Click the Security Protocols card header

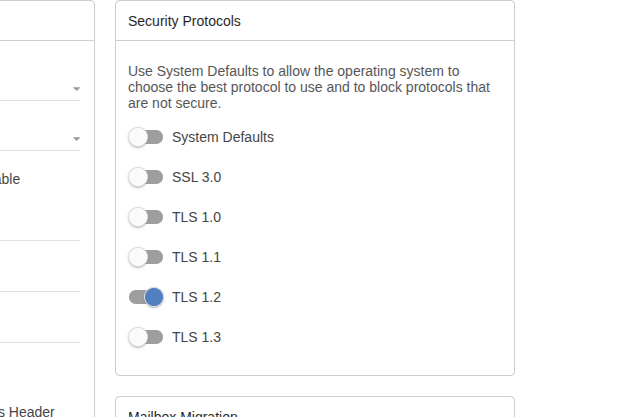coord(184,20)
